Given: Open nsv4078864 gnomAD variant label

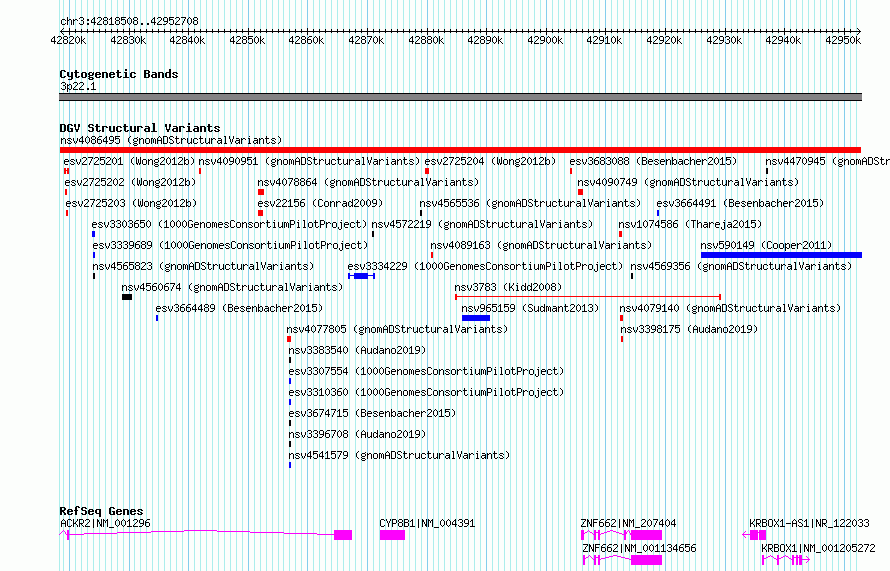Looking at the screenshot, I should coord(368,182).
